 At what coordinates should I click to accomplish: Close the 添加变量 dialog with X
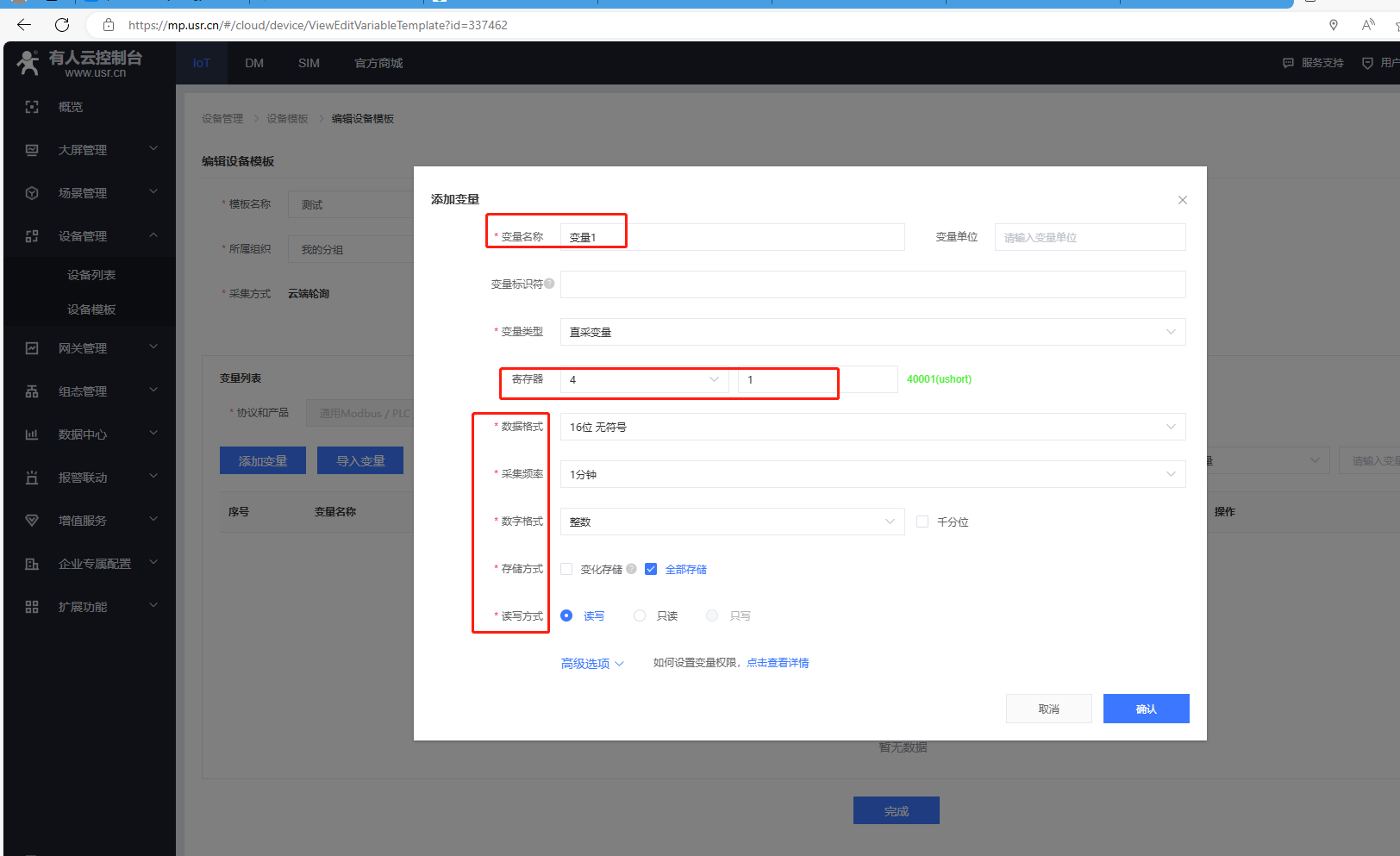1182,200
